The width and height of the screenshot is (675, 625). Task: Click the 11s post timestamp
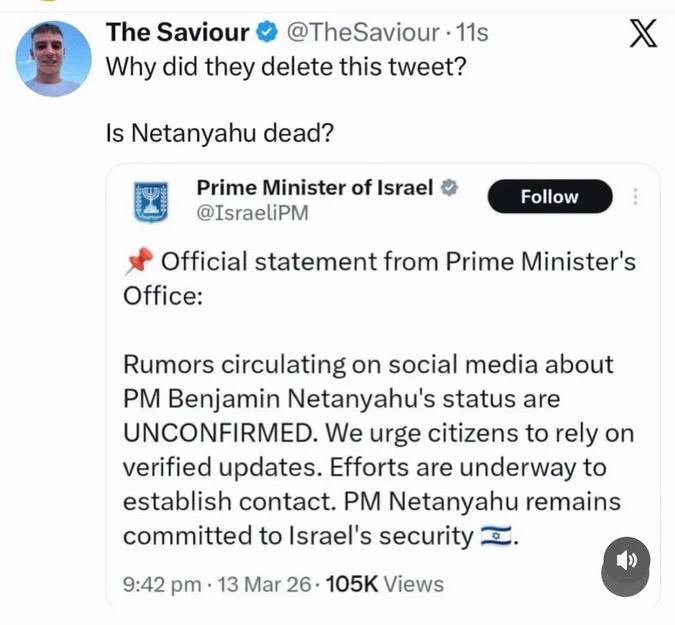point(470,32)
